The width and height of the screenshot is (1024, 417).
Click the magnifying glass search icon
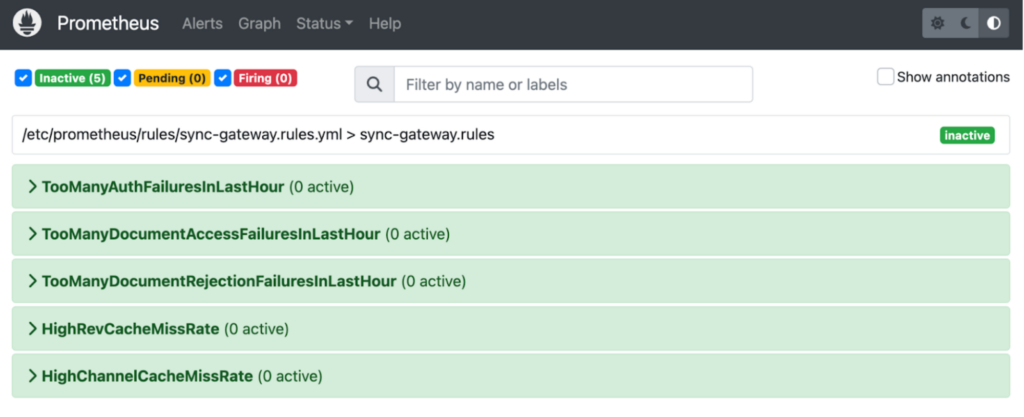(374, 84)
